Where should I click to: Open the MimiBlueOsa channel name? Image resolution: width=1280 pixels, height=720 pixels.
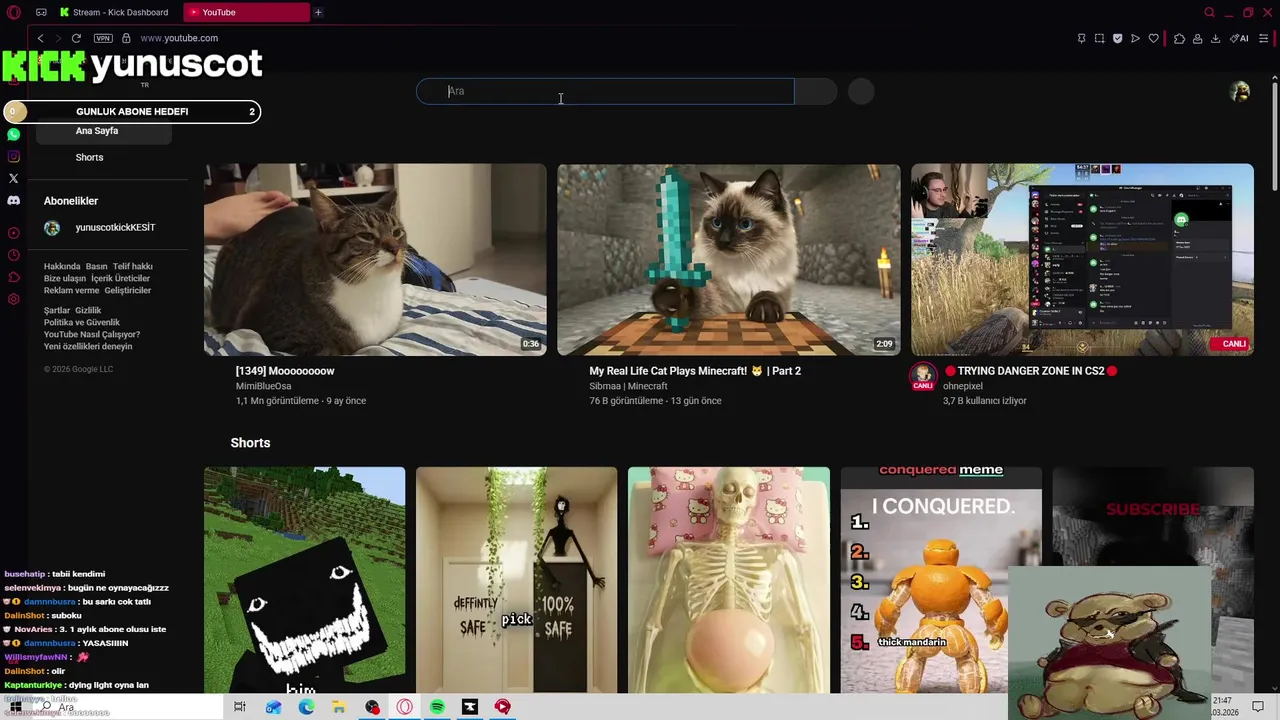[264, 386]
